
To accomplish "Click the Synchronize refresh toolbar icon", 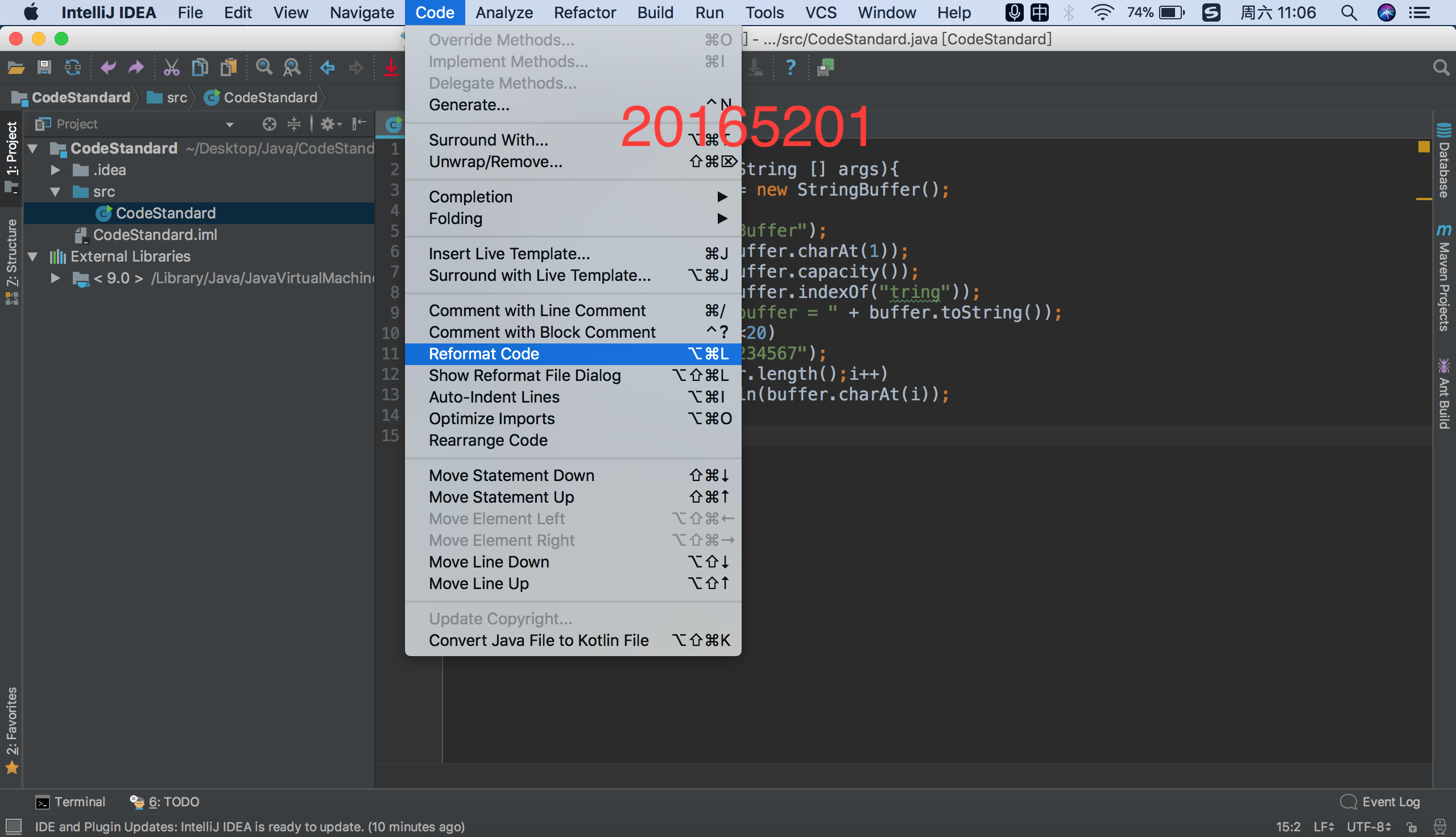I will 73,68.
